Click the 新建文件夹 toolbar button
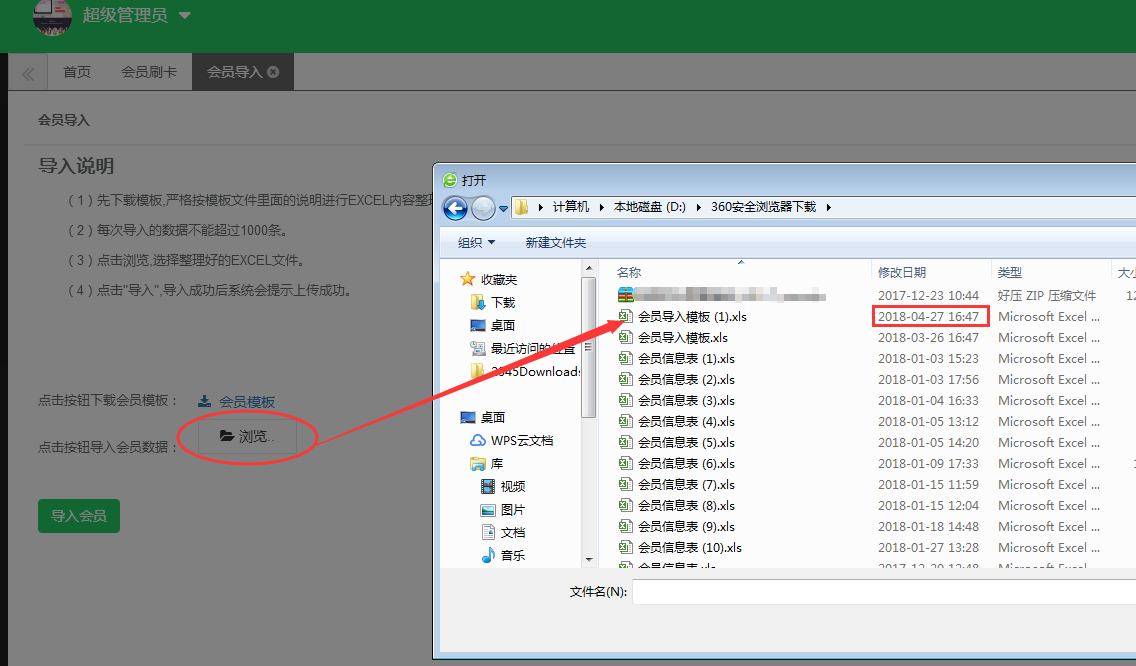 pyautogui.click(x=555, y=243)
